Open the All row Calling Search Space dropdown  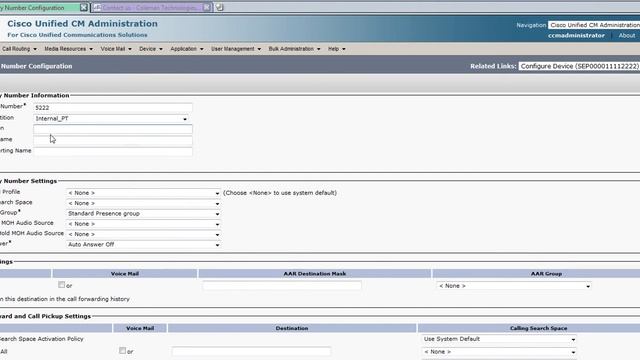coord(499,352)
